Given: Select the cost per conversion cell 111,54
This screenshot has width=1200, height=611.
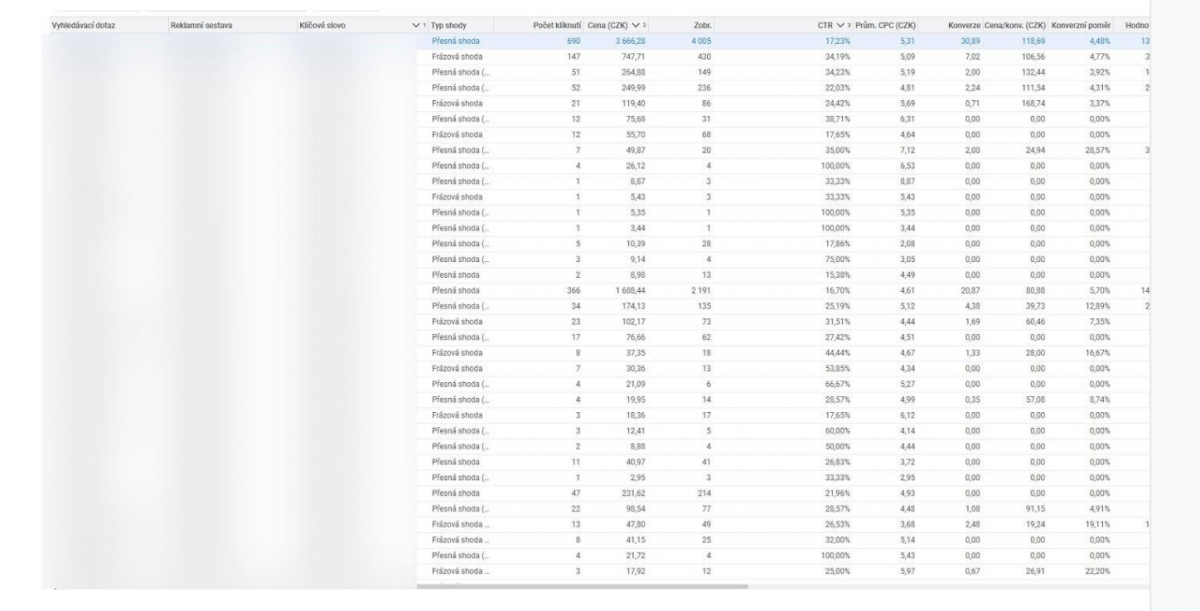Looking at the screenshot, I should click(1034, 88).
